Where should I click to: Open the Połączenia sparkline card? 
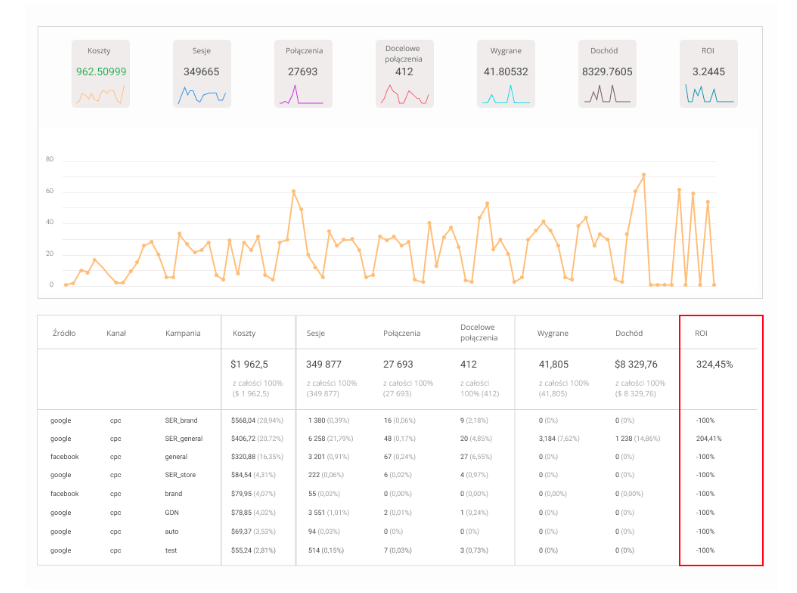click(x=303, y=74)
